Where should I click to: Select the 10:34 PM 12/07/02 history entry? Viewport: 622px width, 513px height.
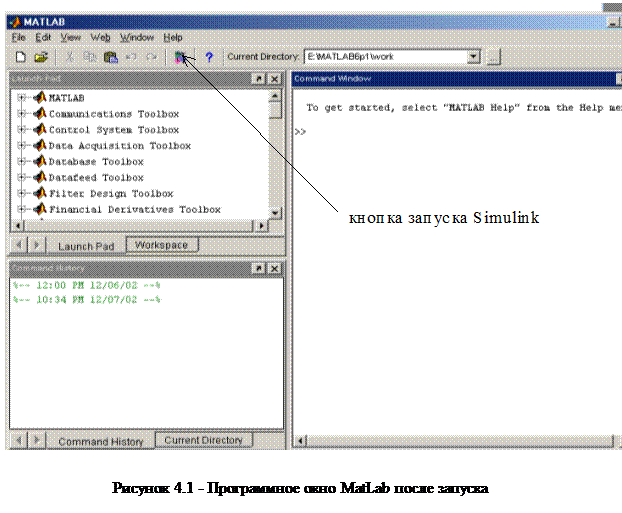86,300
